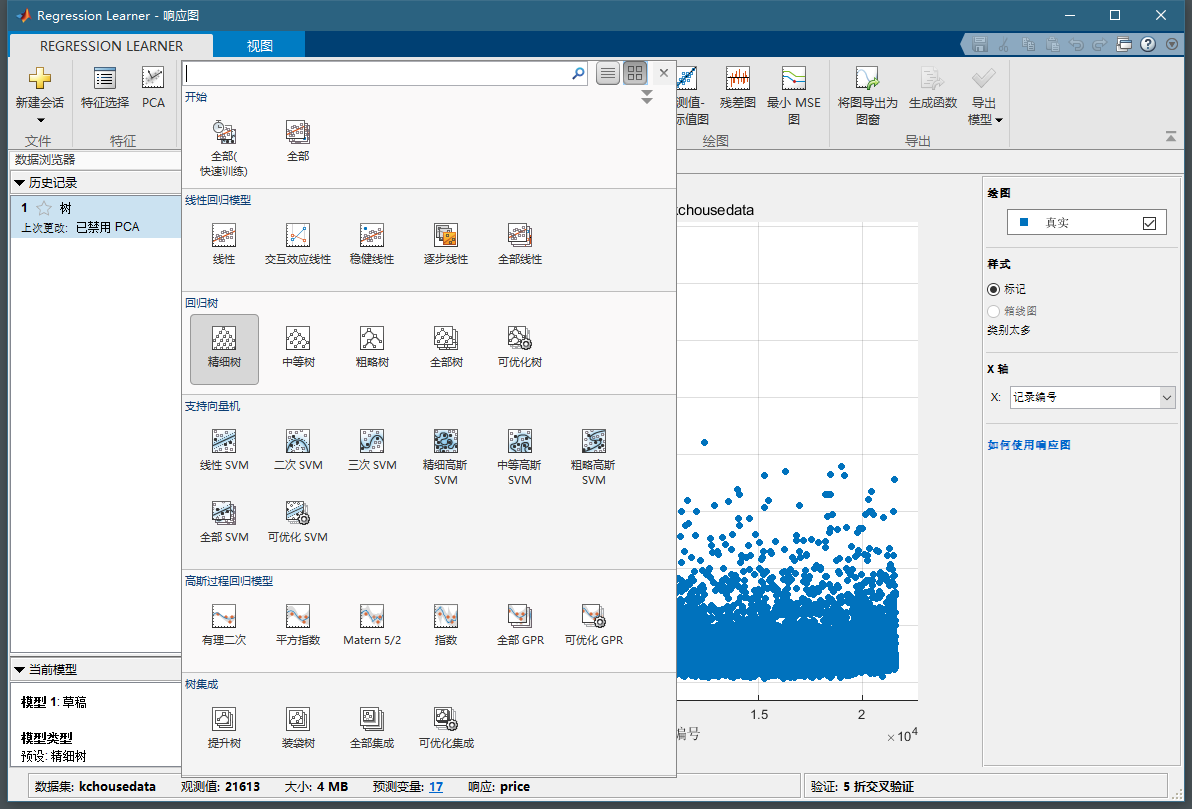Open the 残差图 plot

coord(738,88)
